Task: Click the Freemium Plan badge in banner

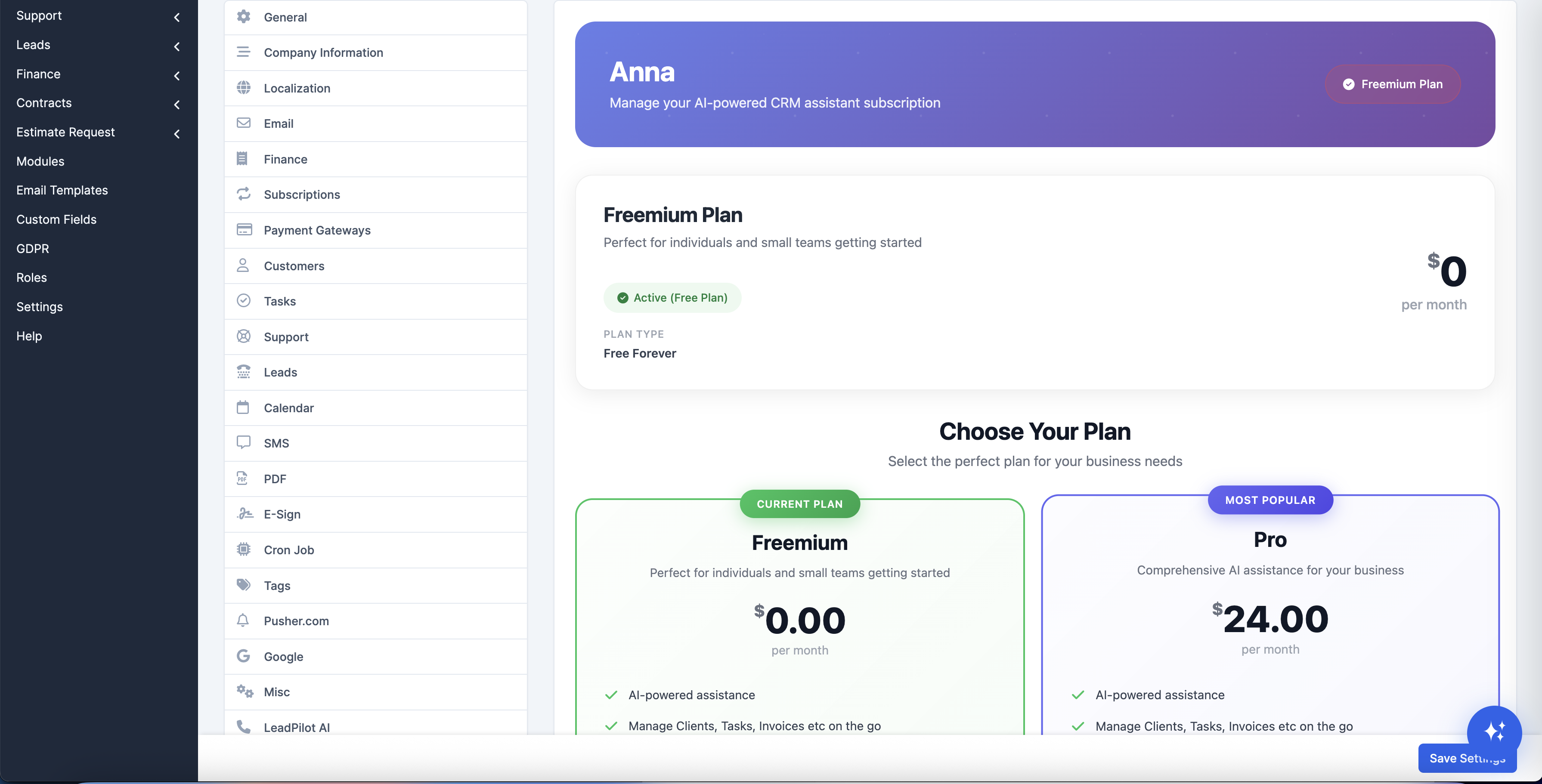Action: click(x=1392, y=84)
